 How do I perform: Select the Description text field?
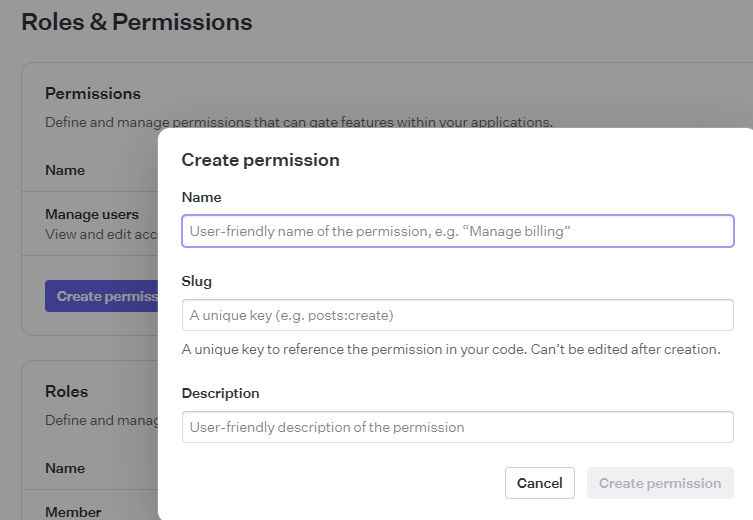pos(458,427)
